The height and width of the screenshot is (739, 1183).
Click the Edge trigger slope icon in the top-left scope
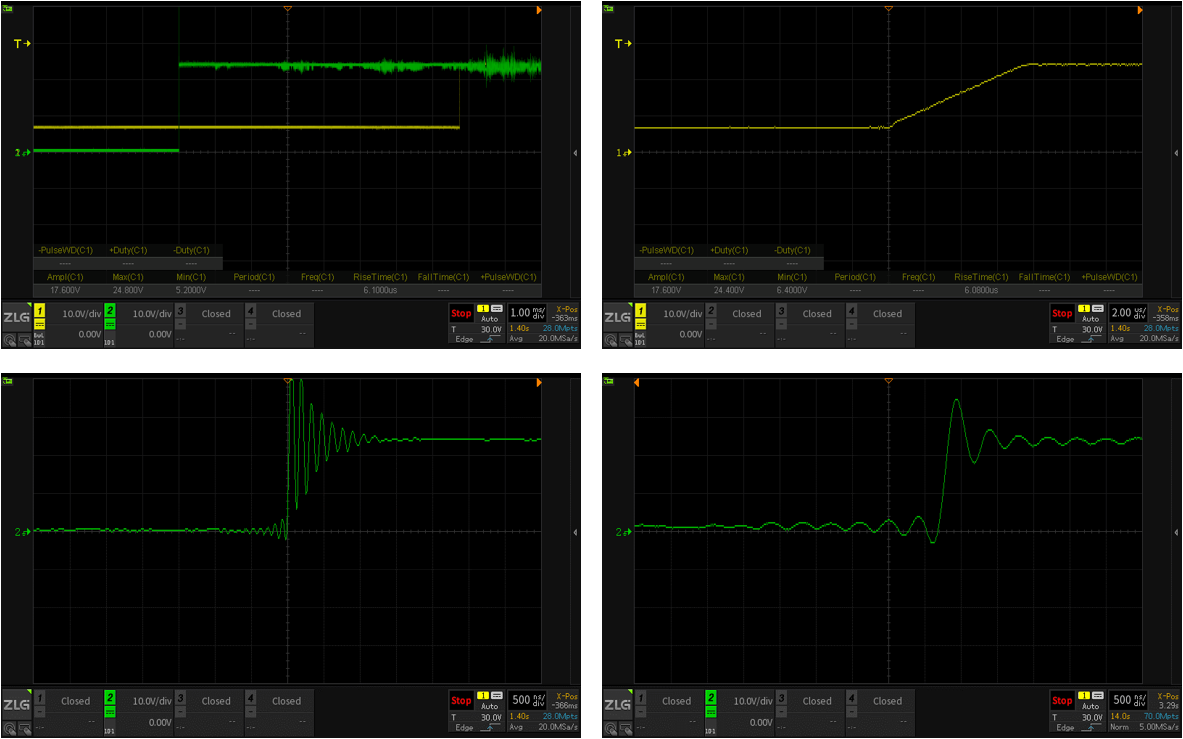click(x=488, y=339)
